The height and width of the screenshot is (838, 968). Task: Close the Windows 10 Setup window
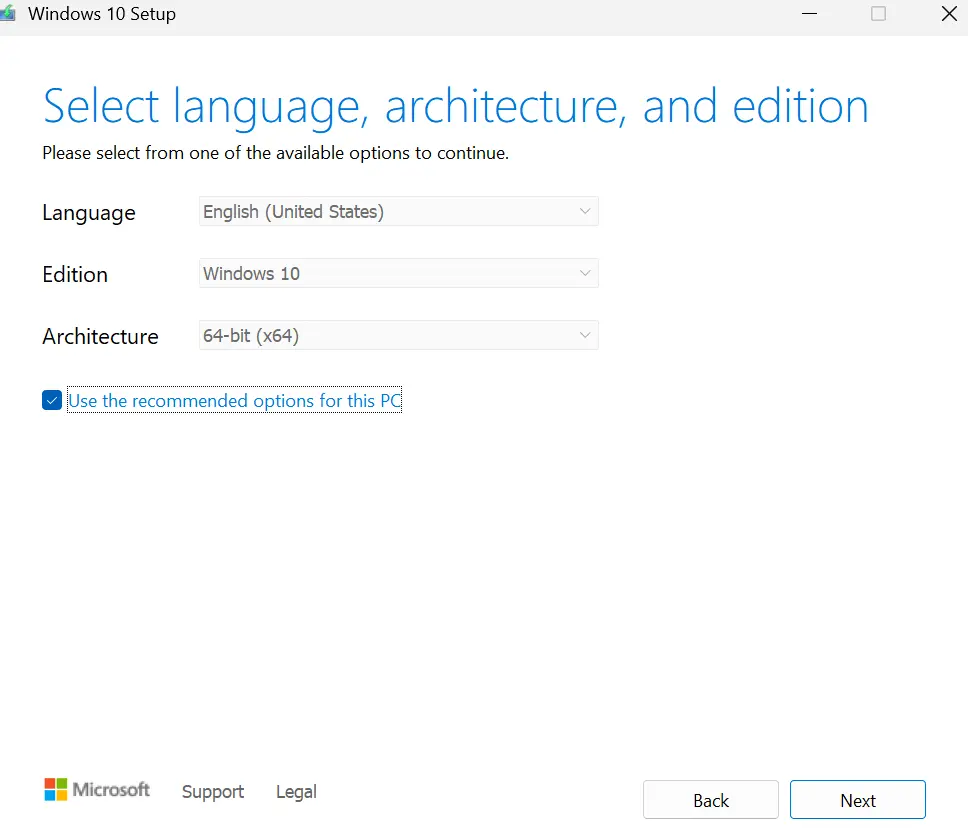[x=948, y=14]
